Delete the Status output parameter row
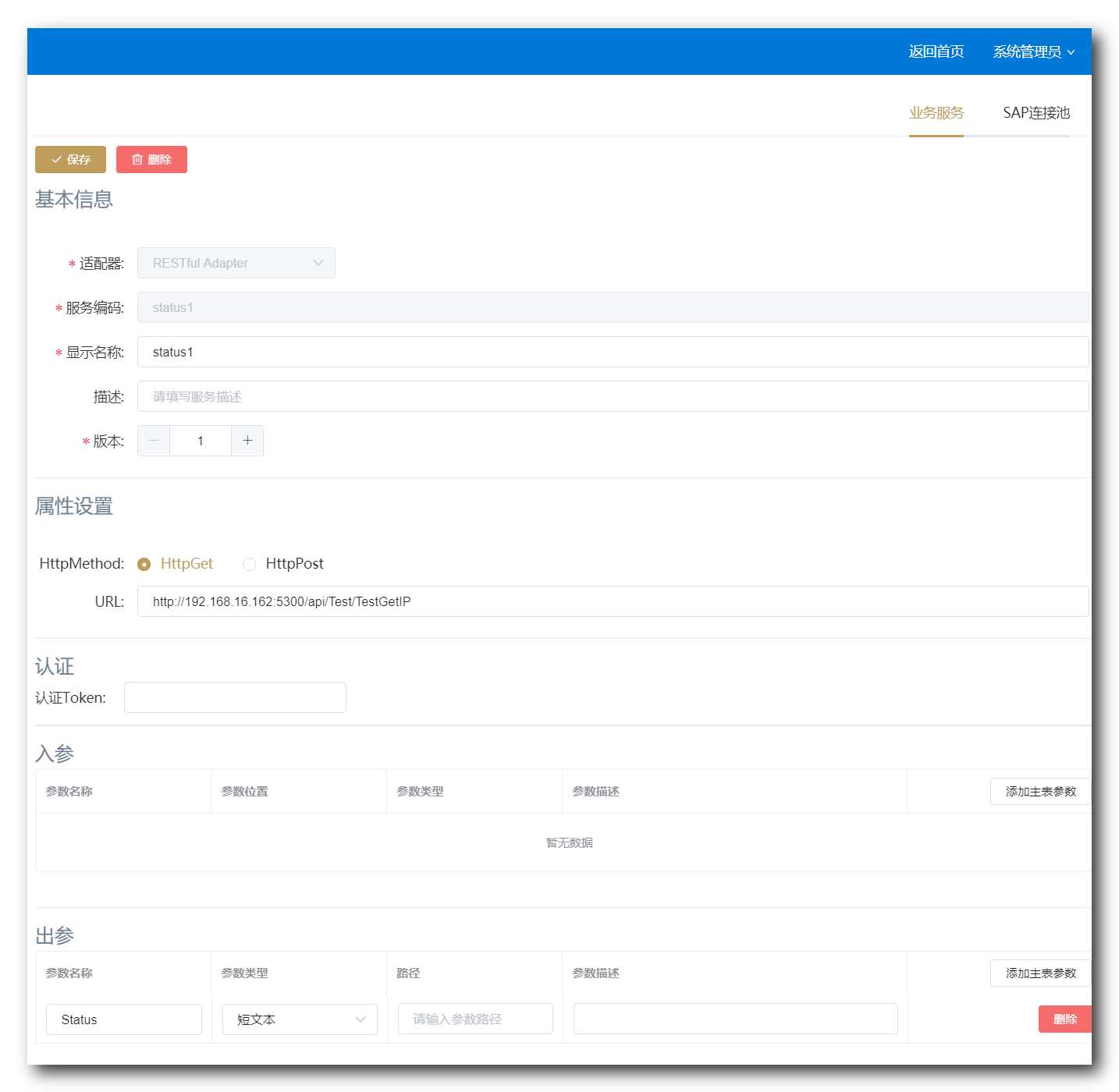The width and height of the screenshot is (1119, 1092). coord(1065,1019)
